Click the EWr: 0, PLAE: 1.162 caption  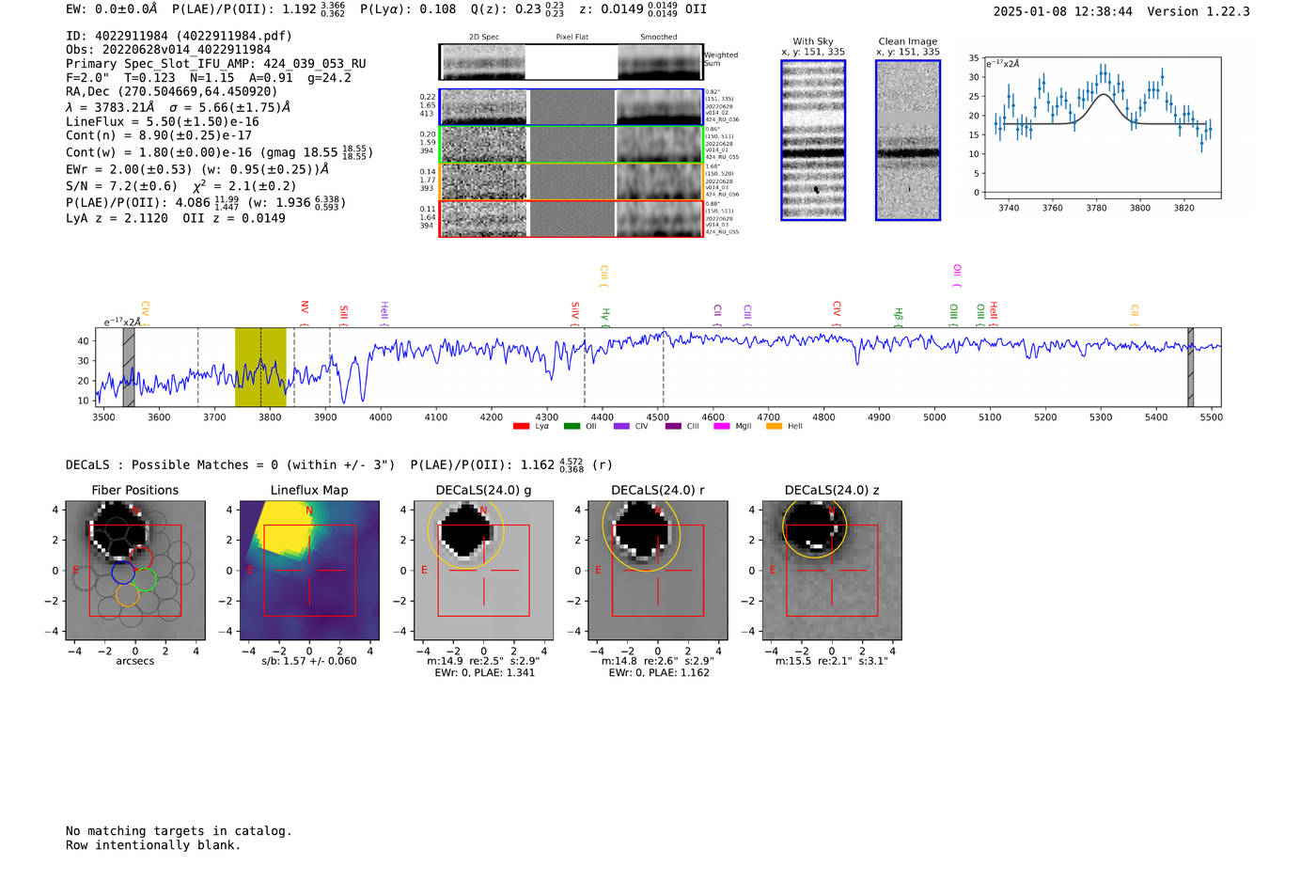pyautogui.click(x=658, y=672)
